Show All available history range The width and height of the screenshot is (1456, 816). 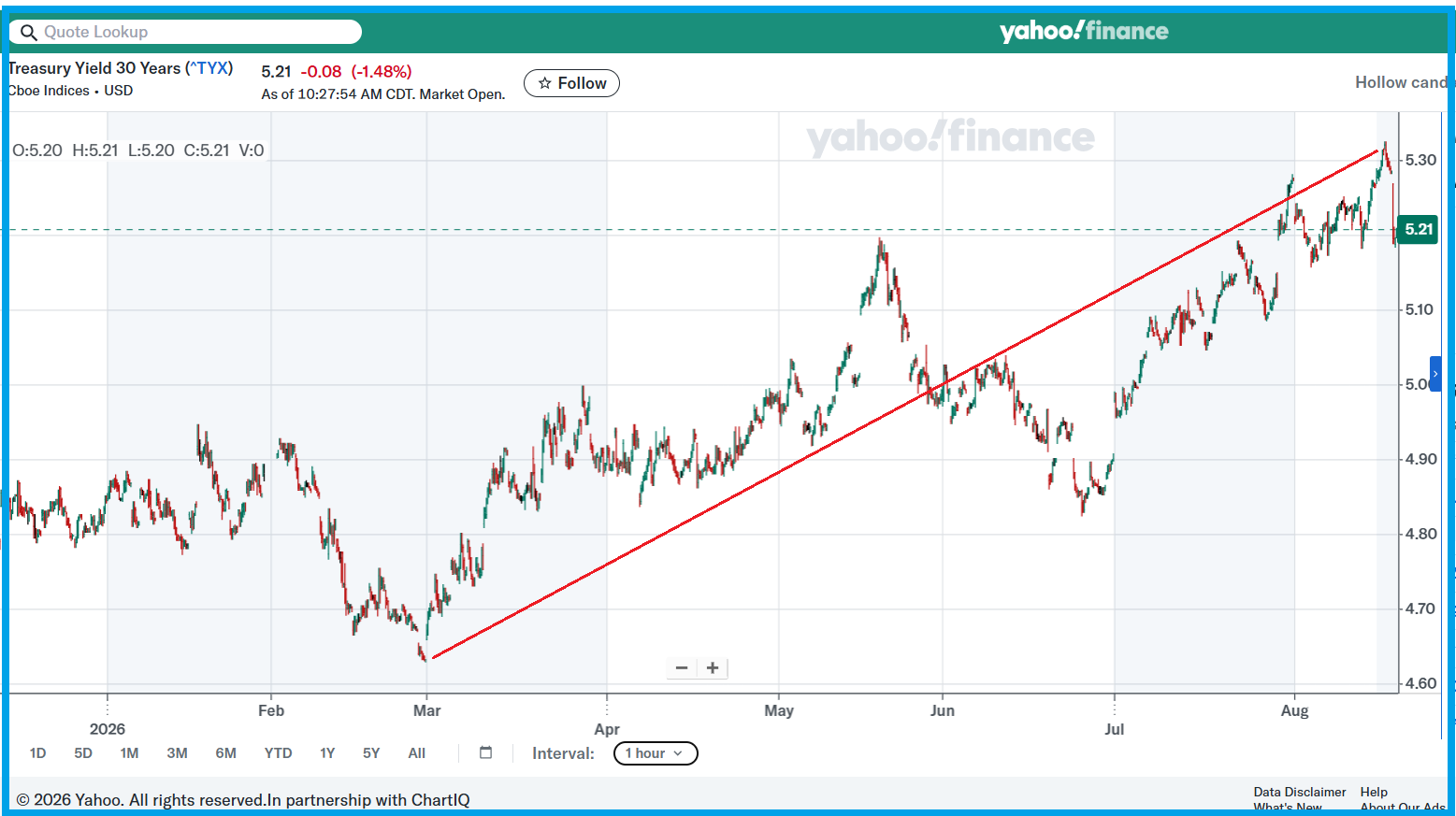(x=417, y=753)
